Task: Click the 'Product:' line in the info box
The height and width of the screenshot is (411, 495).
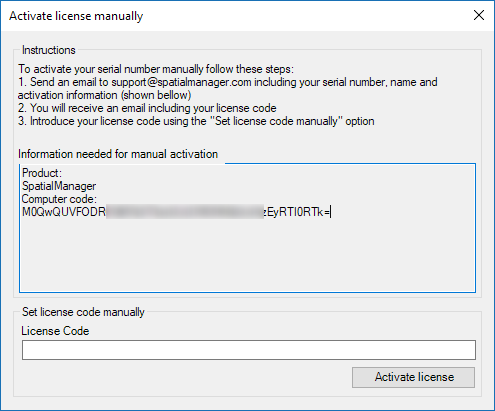Action: click(42, 173)
